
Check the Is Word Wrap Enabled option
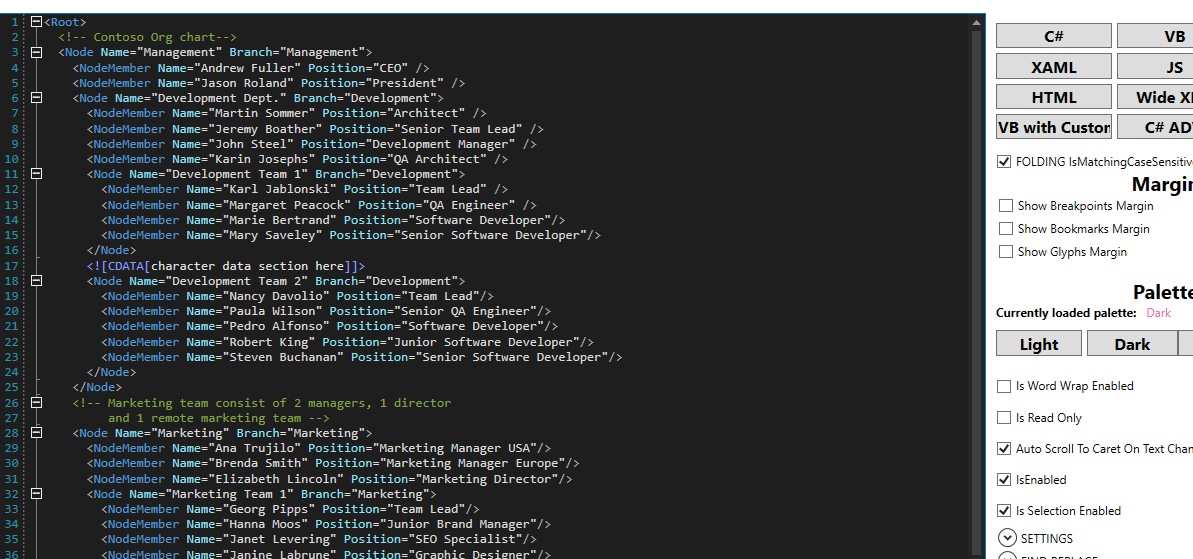(1004, 386)
